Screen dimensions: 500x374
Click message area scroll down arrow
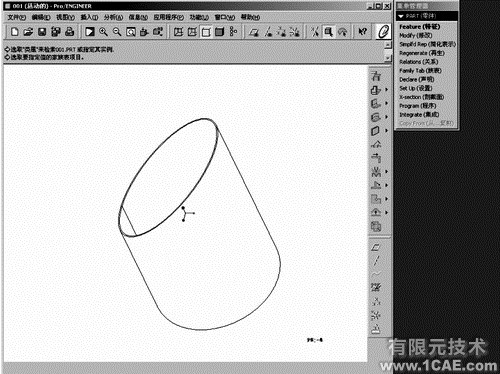coord(388,58)
